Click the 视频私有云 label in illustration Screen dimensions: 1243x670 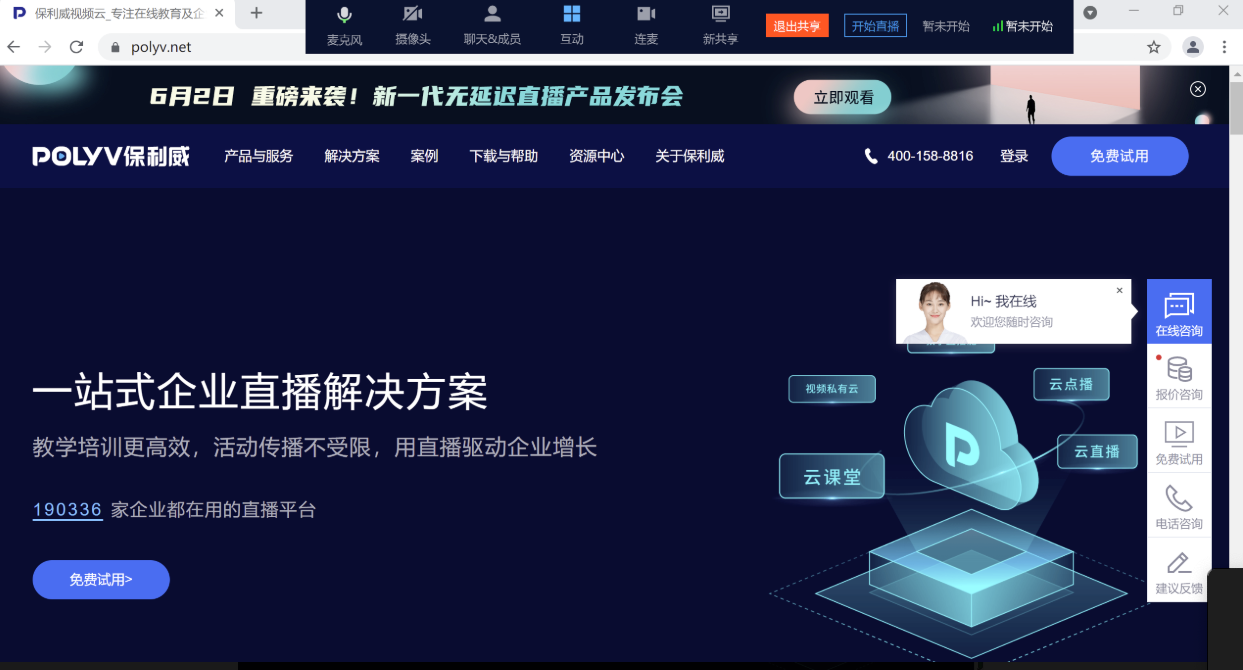[x=832, y=388]
